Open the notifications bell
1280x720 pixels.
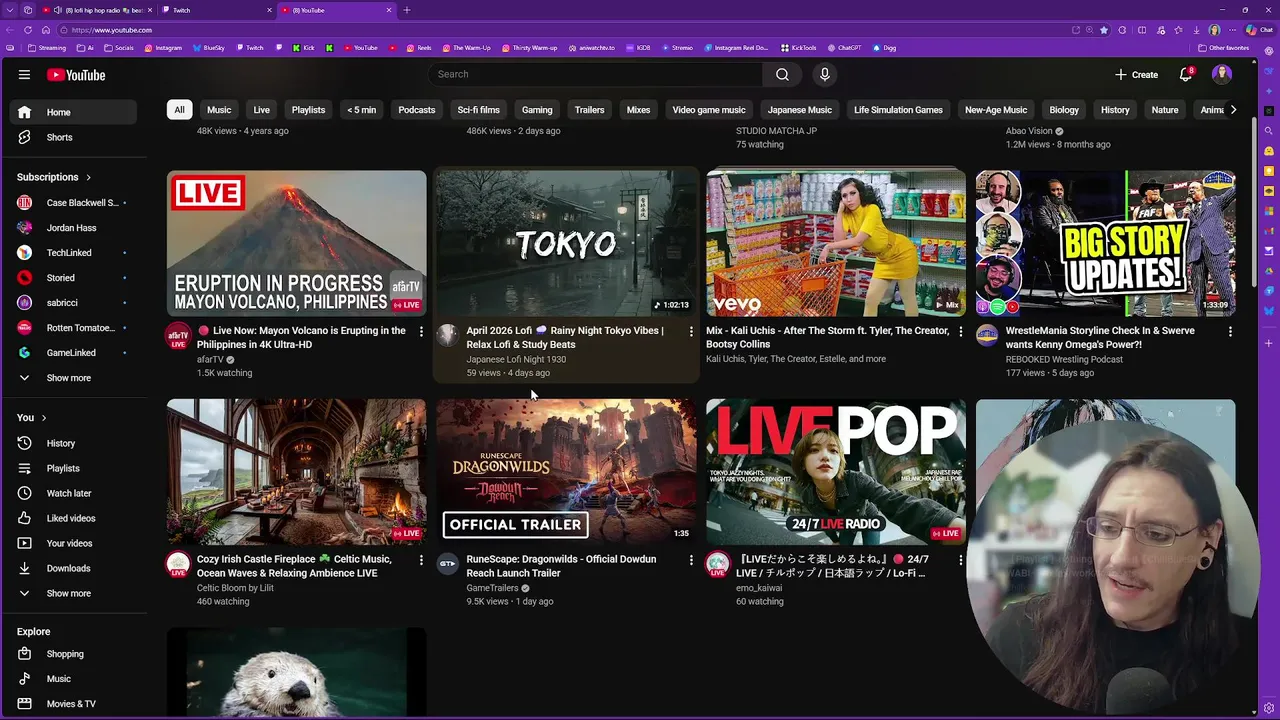click(1185, 74)
